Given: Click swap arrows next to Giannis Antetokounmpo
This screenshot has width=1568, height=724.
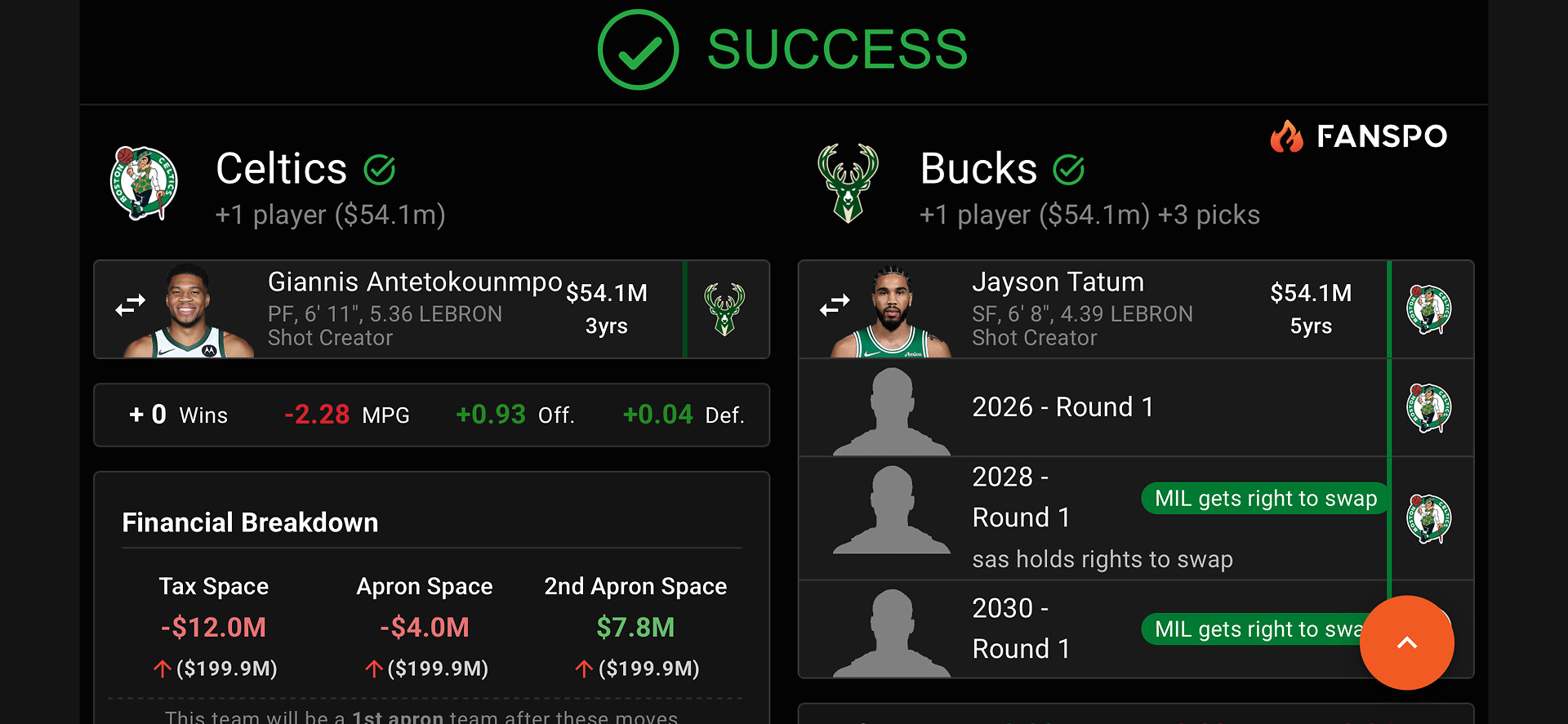Looking at the screenshot, I should coord(131,306).
